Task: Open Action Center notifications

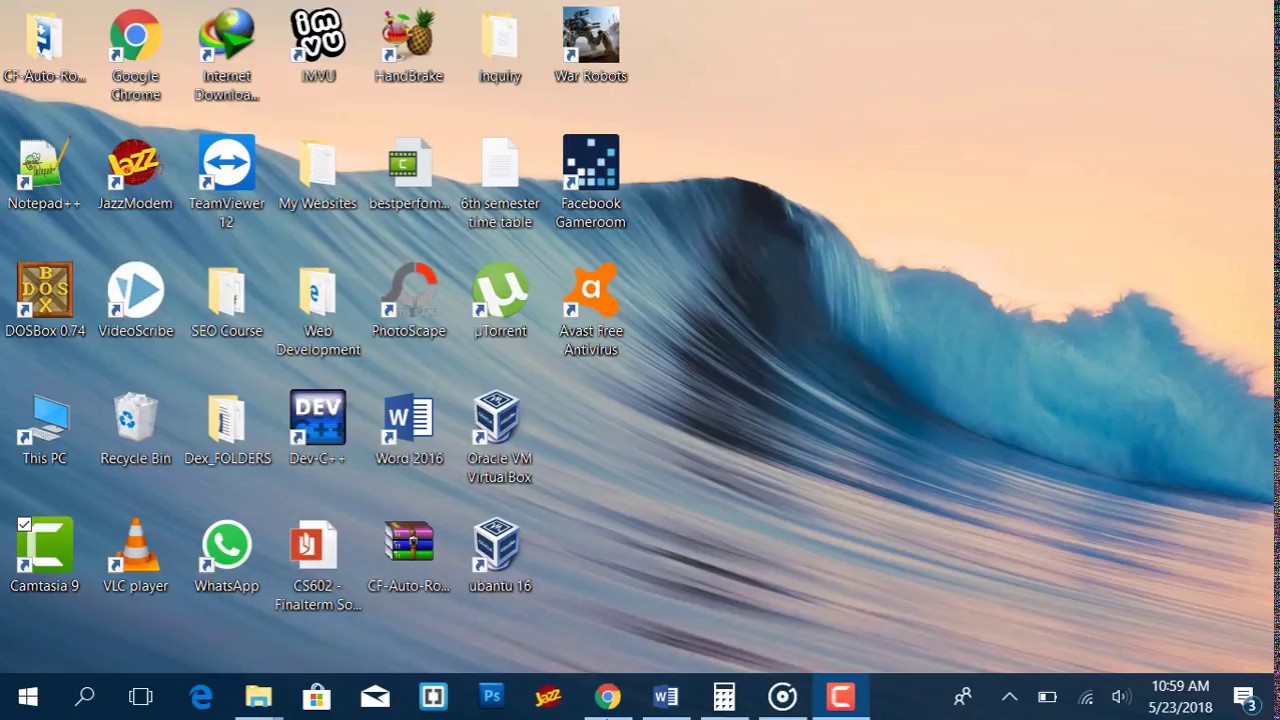Action: point(1245,697)
